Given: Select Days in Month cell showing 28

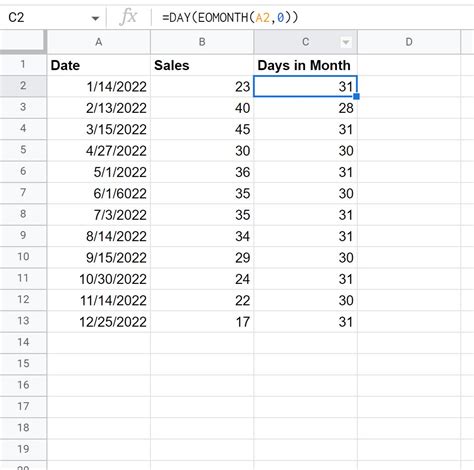Looking at the screenshot, I should pyautogui.click(x=305, y=108).
